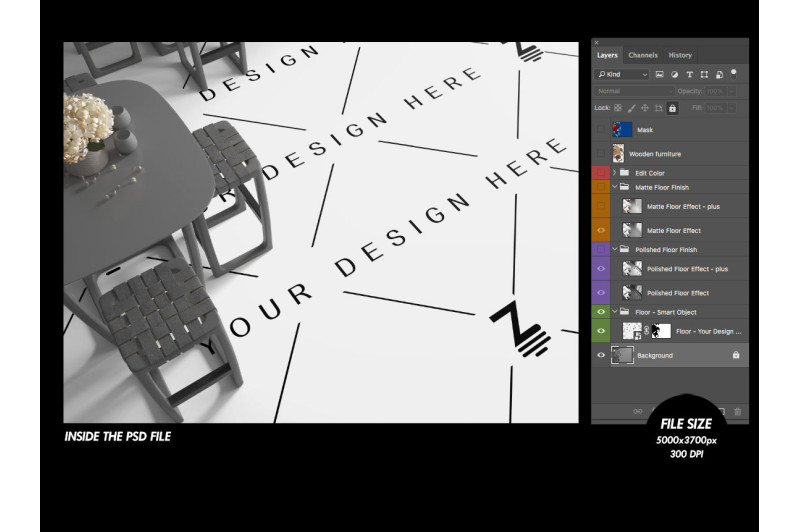Click folder icon of Matte Floor Finish

[624, 187]
